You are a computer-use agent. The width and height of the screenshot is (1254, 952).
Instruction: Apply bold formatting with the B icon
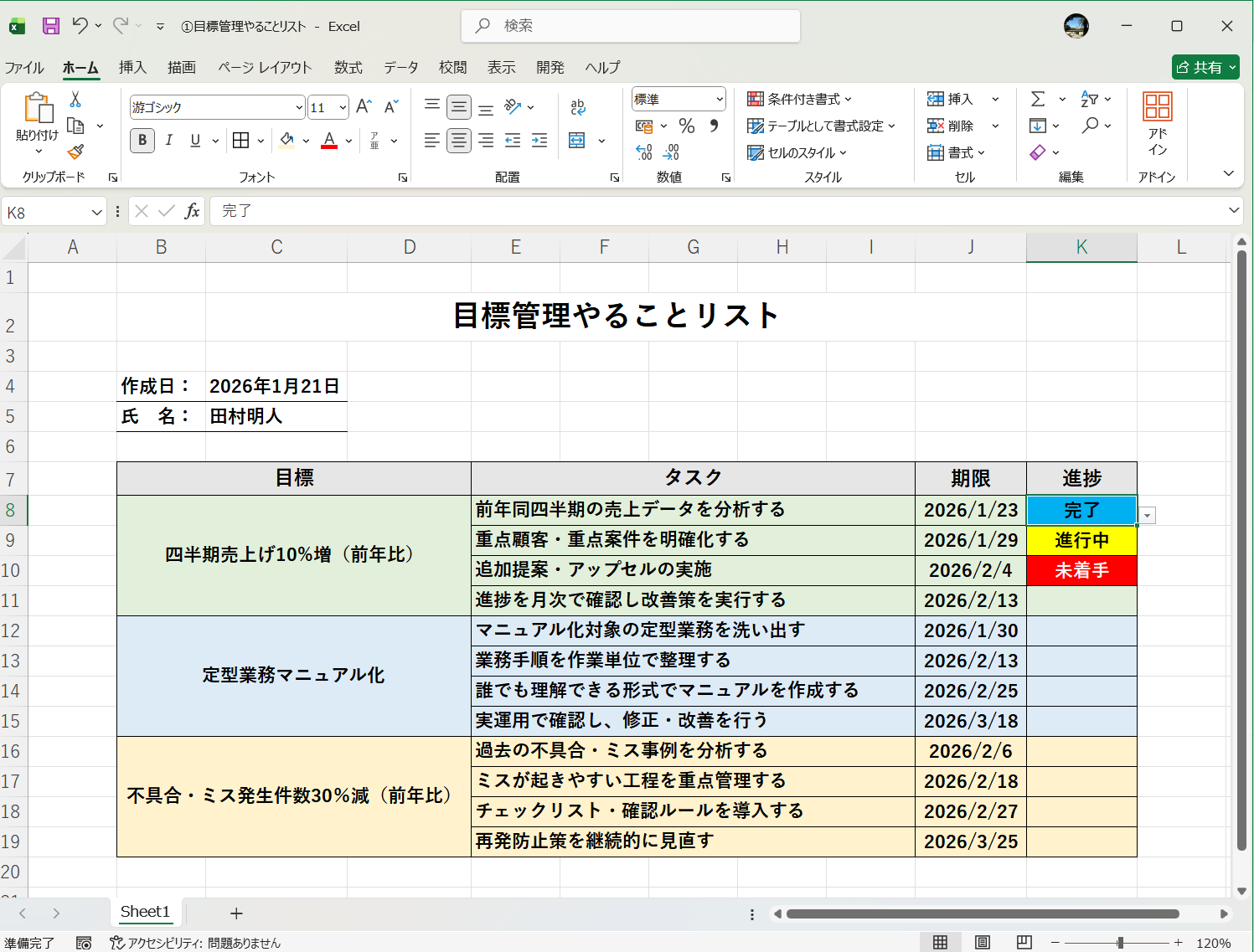click(142, 140)
